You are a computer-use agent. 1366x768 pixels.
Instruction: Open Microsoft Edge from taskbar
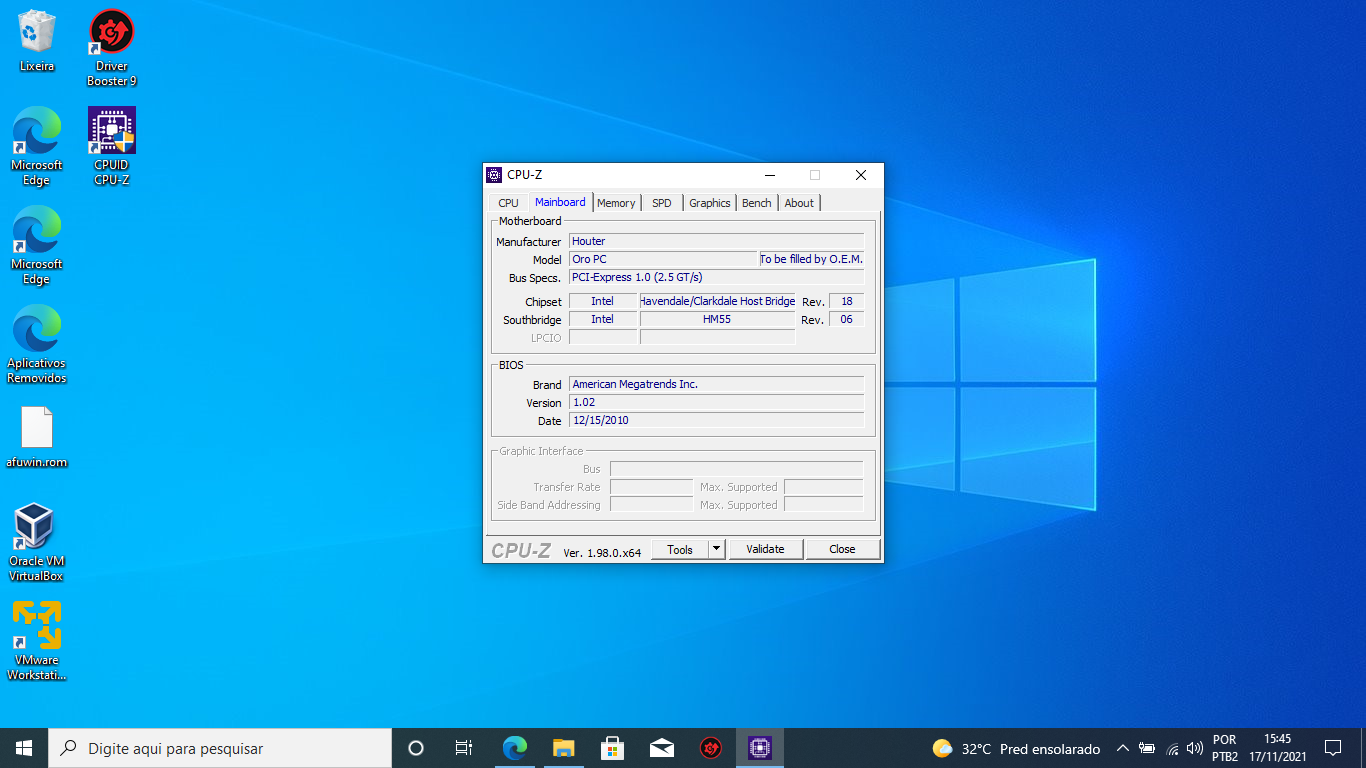pos(515,748)
